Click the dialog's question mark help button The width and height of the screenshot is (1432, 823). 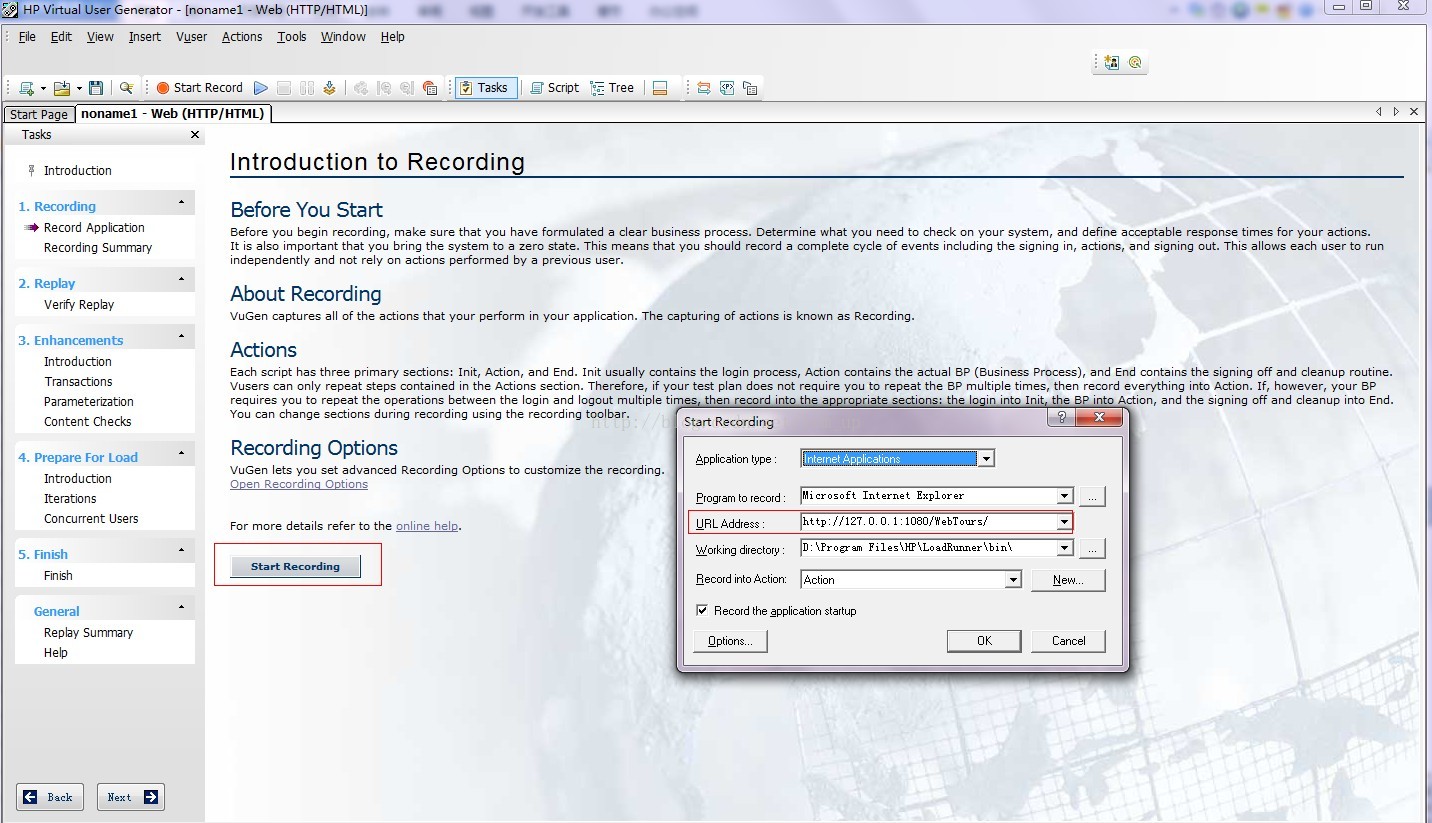tap(1061, 417)
